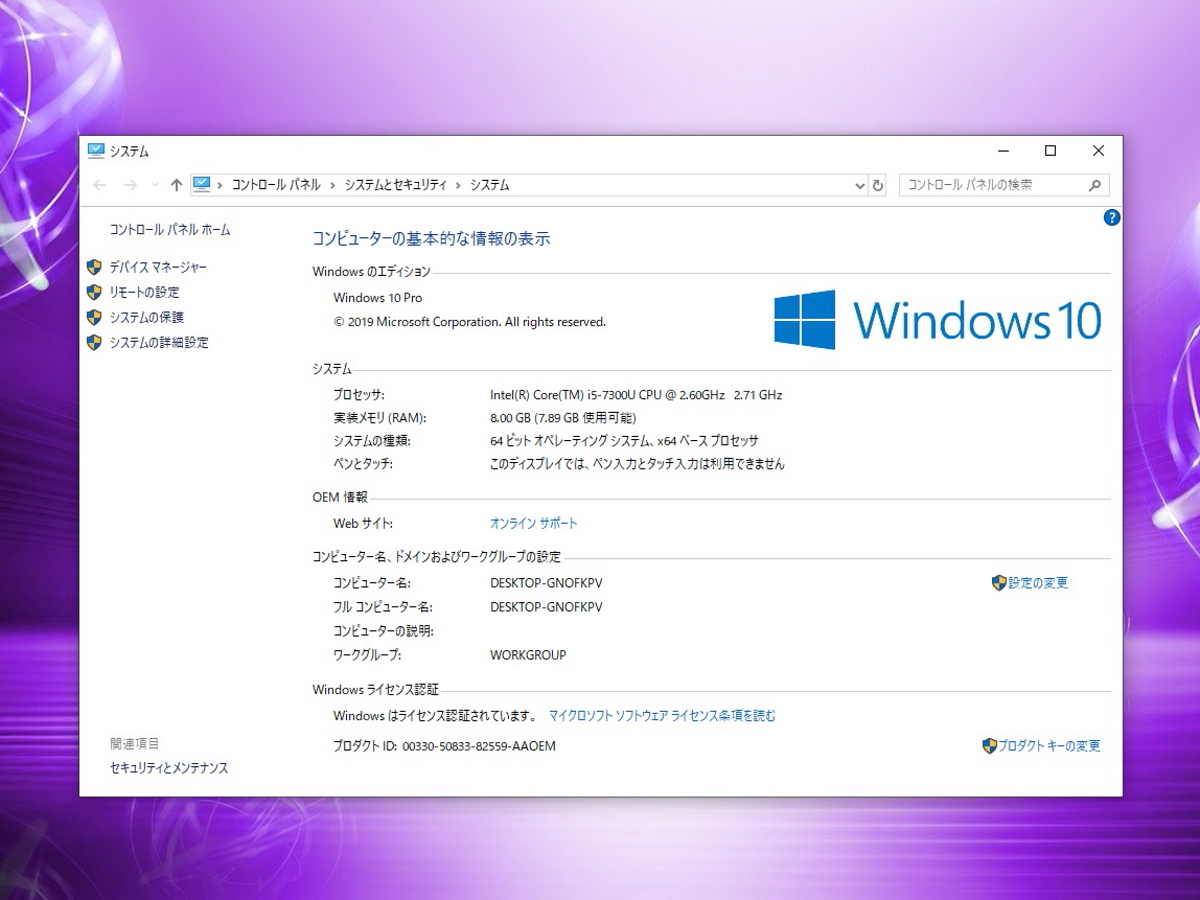Click the ペン入力とタッチ入力は利用できません text
The height and width of the screenshot is (900, 1200).
(637, 464)
